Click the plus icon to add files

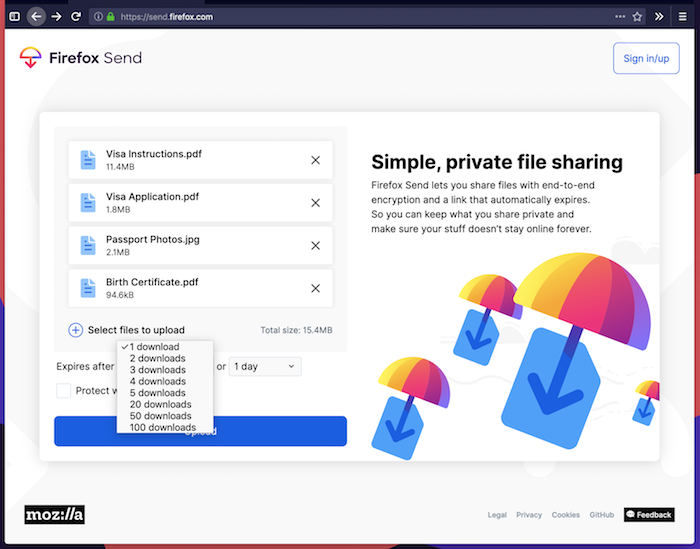click(75, 330)
